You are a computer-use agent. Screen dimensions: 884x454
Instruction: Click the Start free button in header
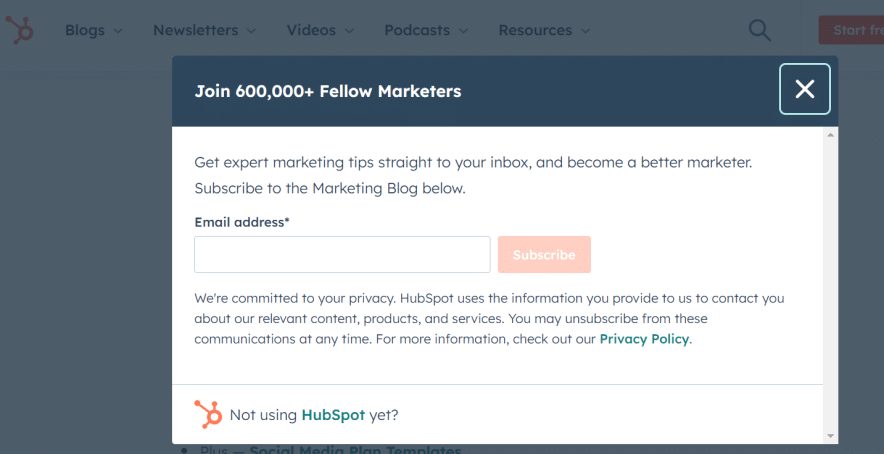tap(851, 30)
